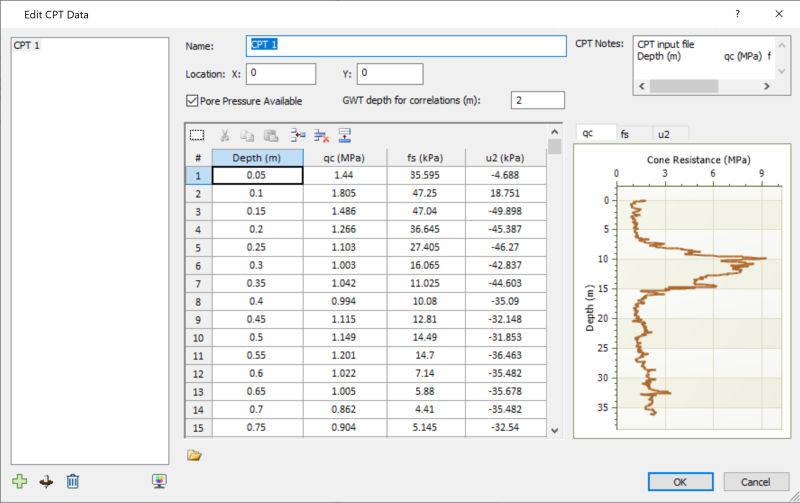Viewport: 800px width, 503px height.
Task: Click the copy icon in table toolbar
Action: (x=247, y=135)
